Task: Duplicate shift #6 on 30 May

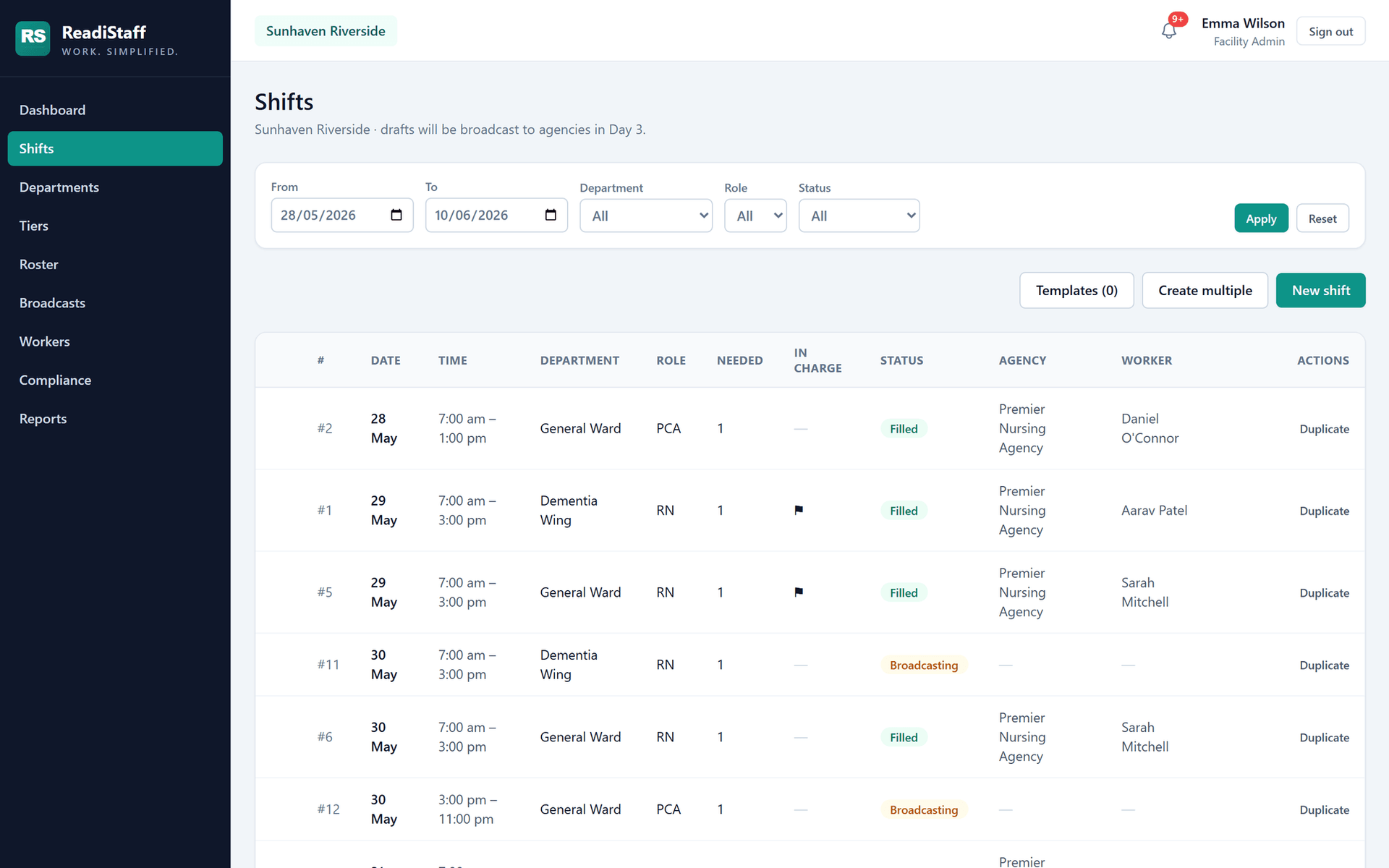Action: (x=1324, y=737)
